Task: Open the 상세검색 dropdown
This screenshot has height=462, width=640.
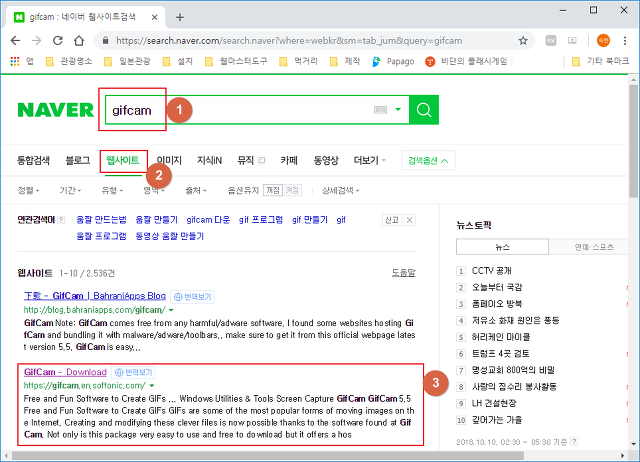Action: [x=340, y=190]
